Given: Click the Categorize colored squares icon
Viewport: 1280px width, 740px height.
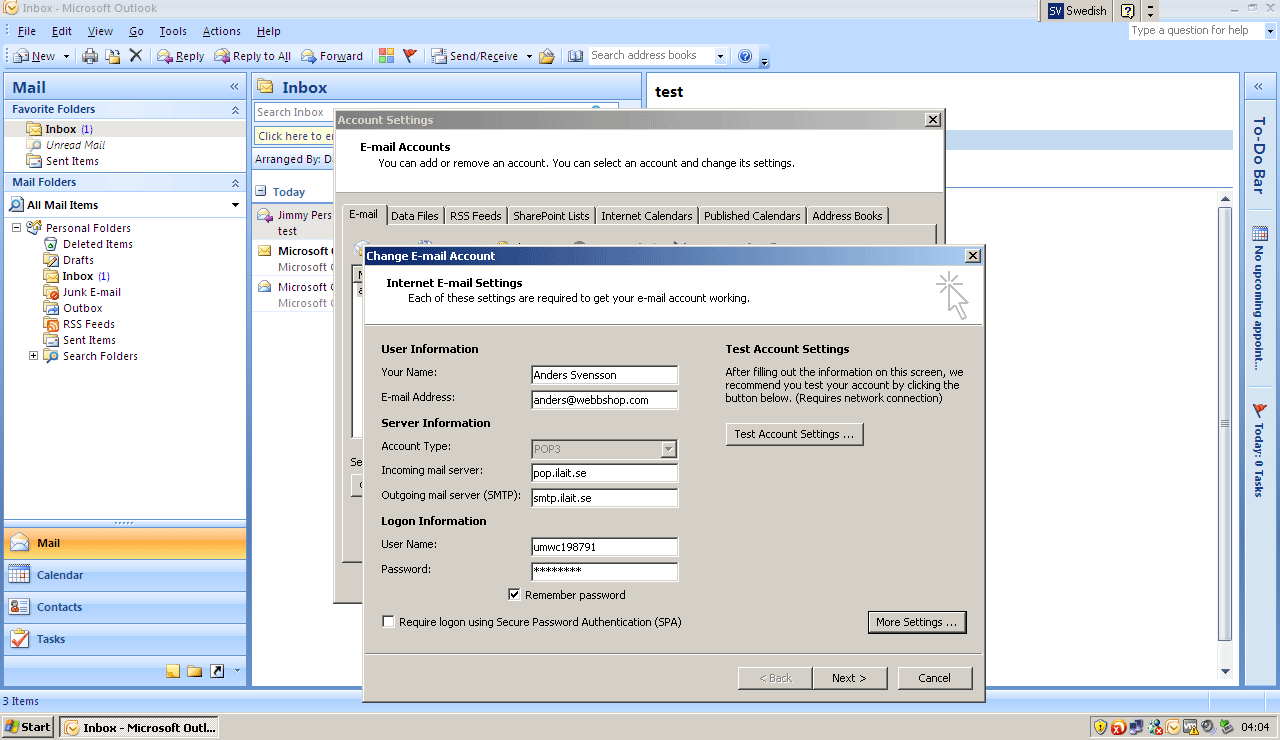Looking at the screenshot, I should click(387, 56).
